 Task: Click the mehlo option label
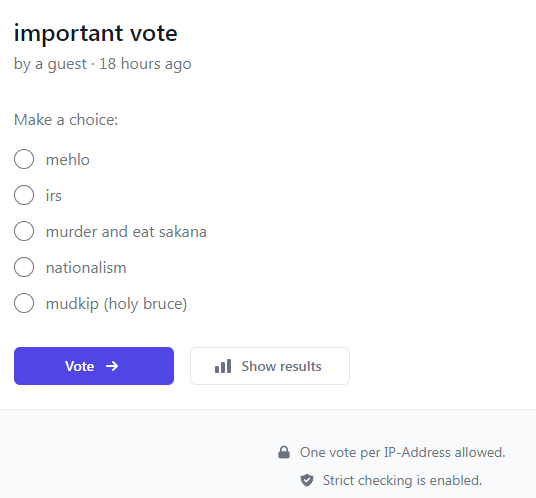[68, 160]
